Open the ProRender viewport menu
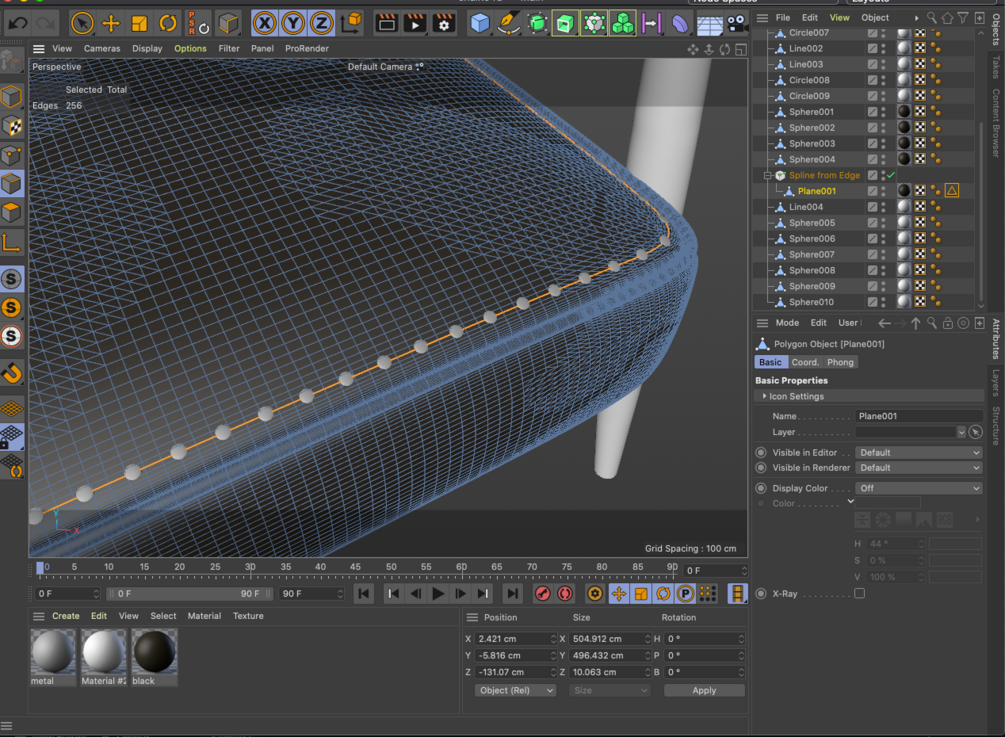The image size is (1005, 737). click(307, 48)
